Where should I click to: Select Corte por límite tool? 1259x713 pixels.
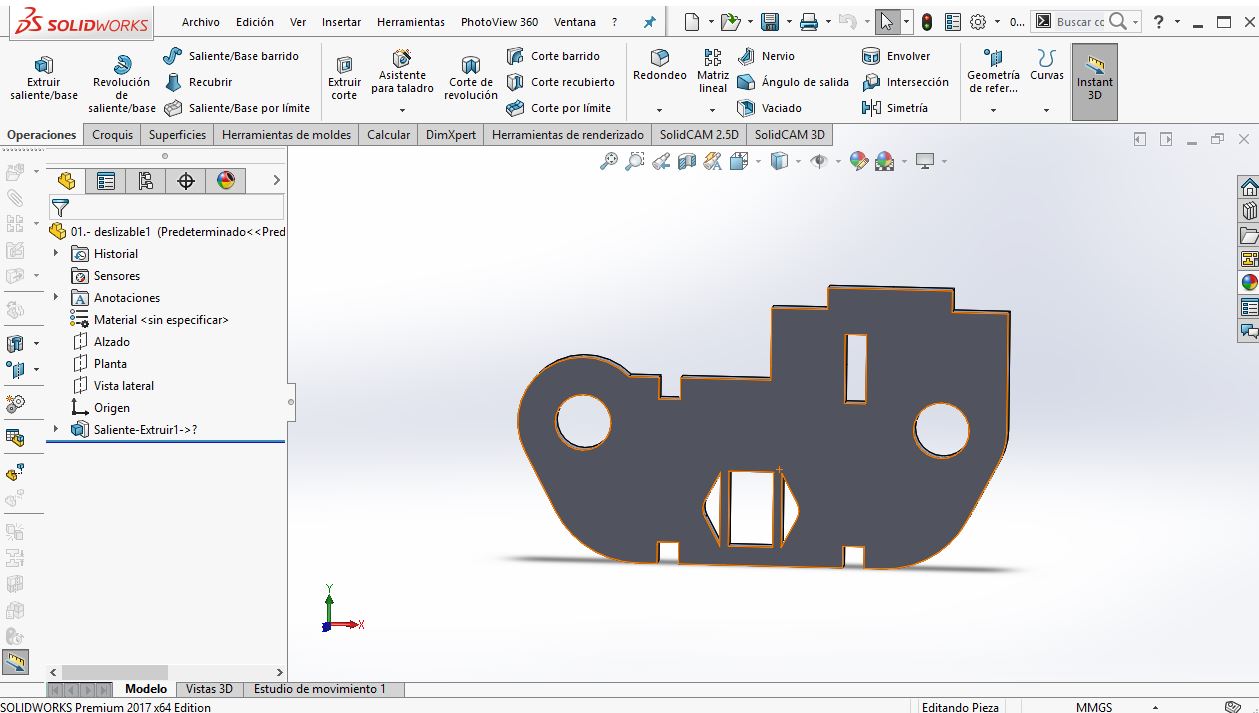[x=558, y=108]
